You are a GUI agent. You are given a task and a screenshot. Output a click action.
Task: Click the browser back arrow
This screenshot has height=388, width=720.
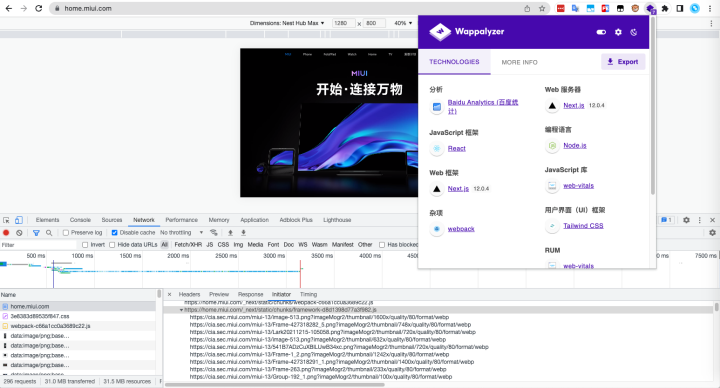pos(9,8)
